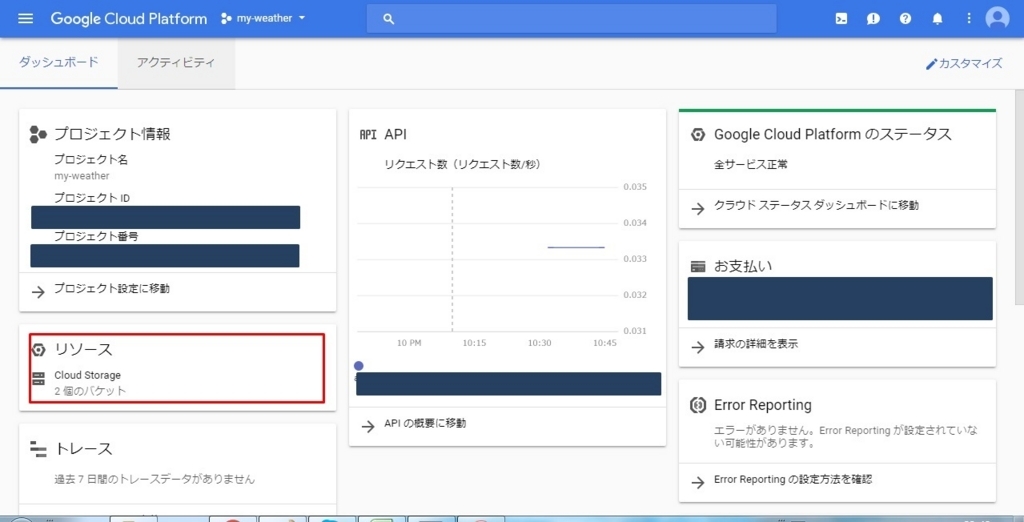Click the カスタマイズ button
The image size is (1024, 522).
[964, 64]
